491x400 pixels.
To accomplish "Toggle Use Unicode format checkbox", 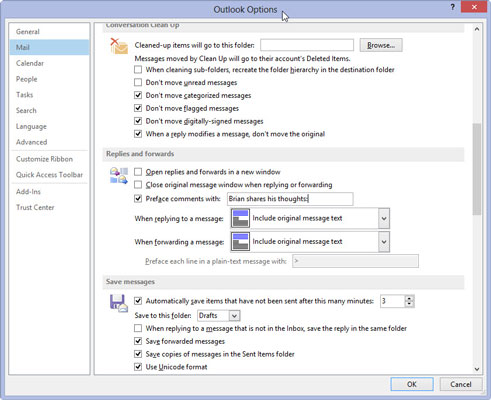I will coord(138,367).
